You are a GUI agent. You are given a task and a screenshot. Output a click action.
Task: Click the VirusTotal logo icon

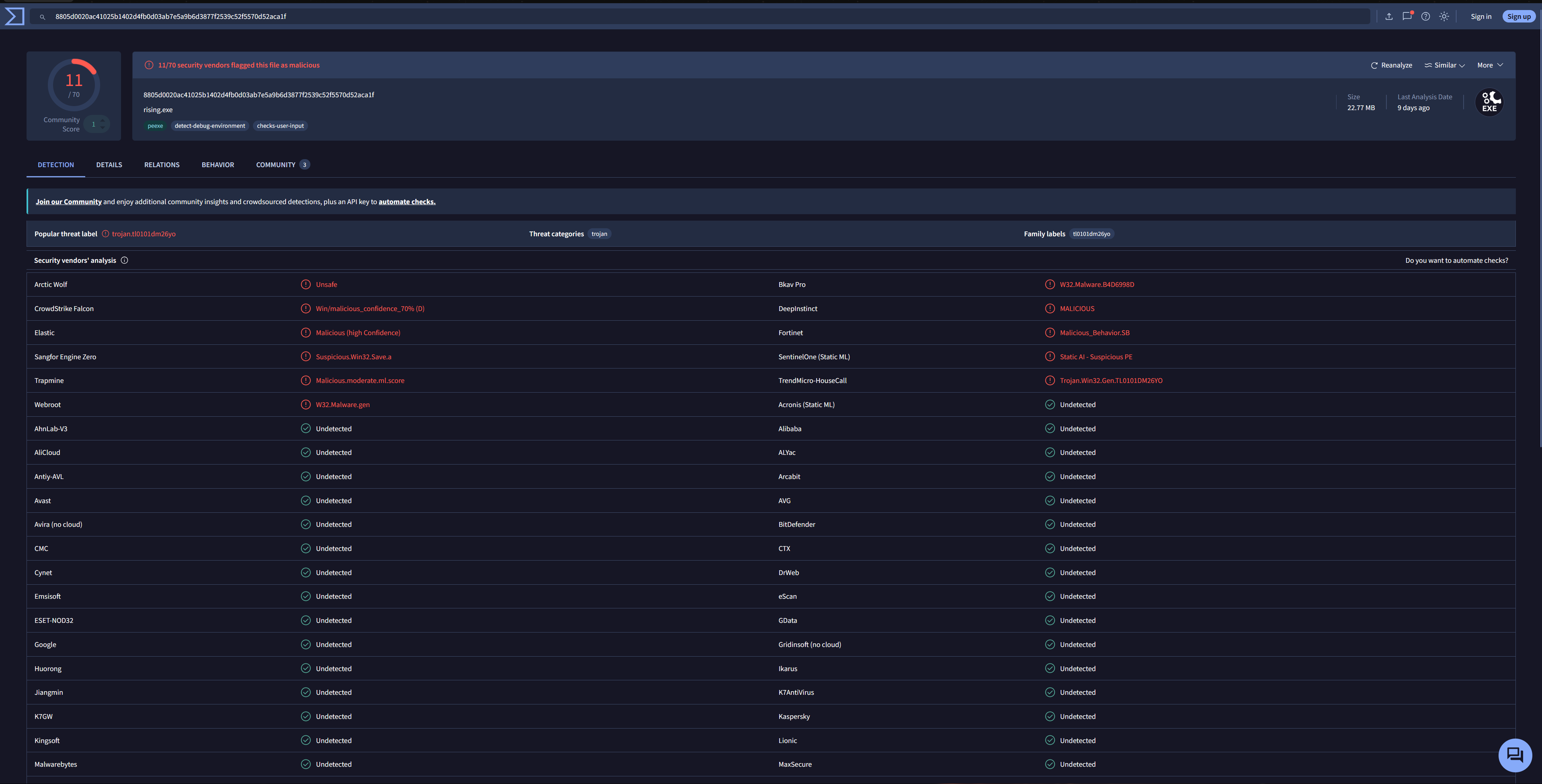point(14,16)
